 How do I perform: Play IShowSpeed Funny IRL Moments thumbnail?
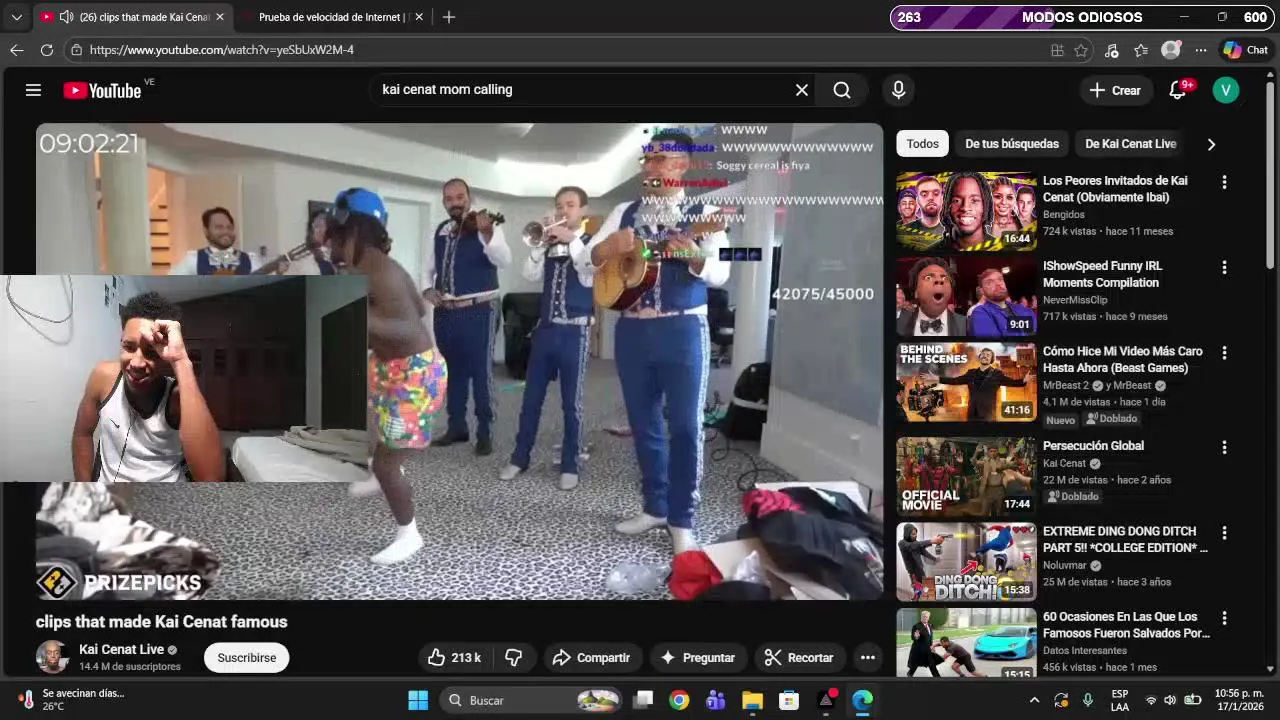click(x=966, y=297)
